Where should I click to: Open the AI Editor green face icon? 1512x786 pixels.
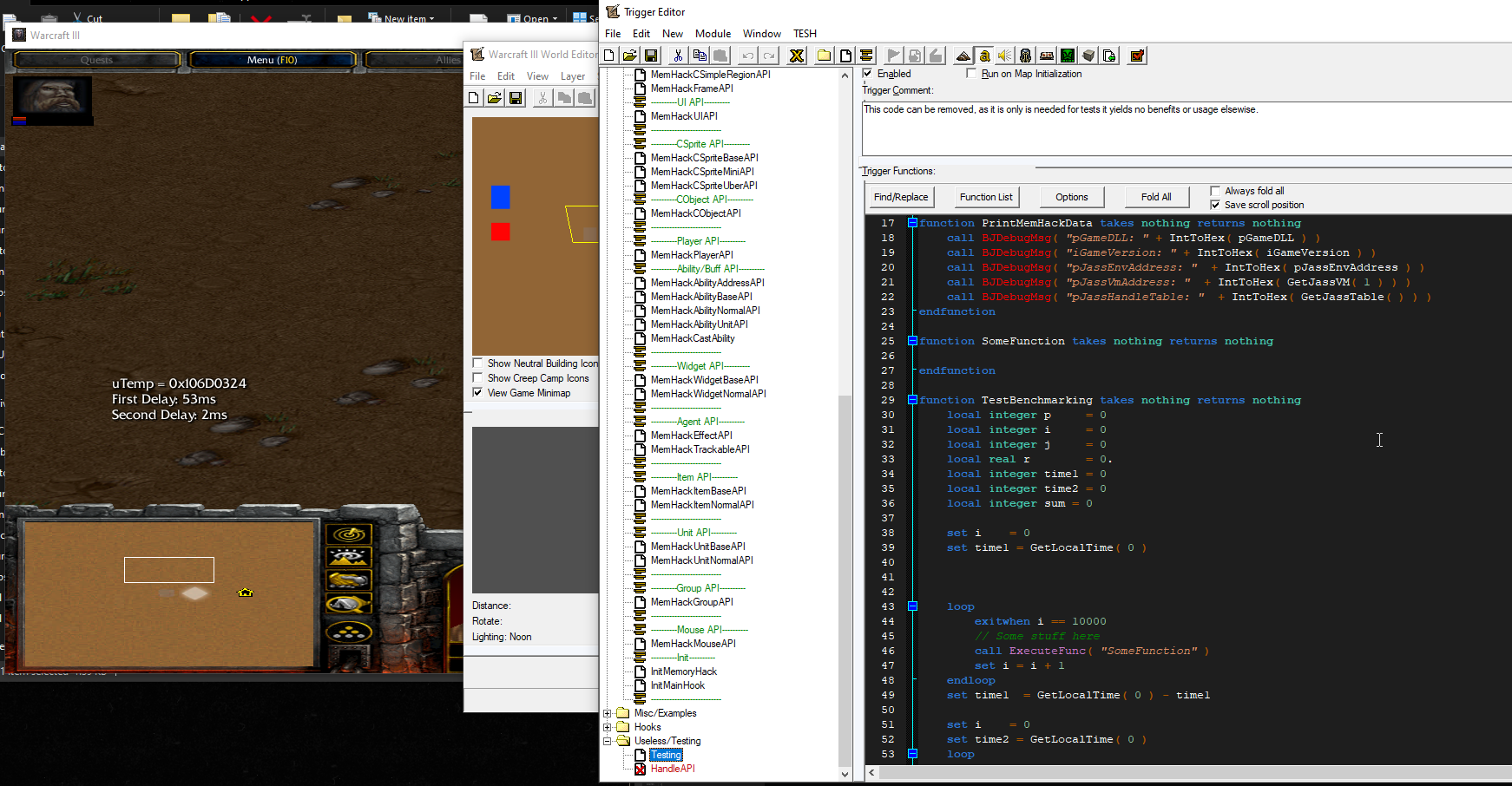1068,56
